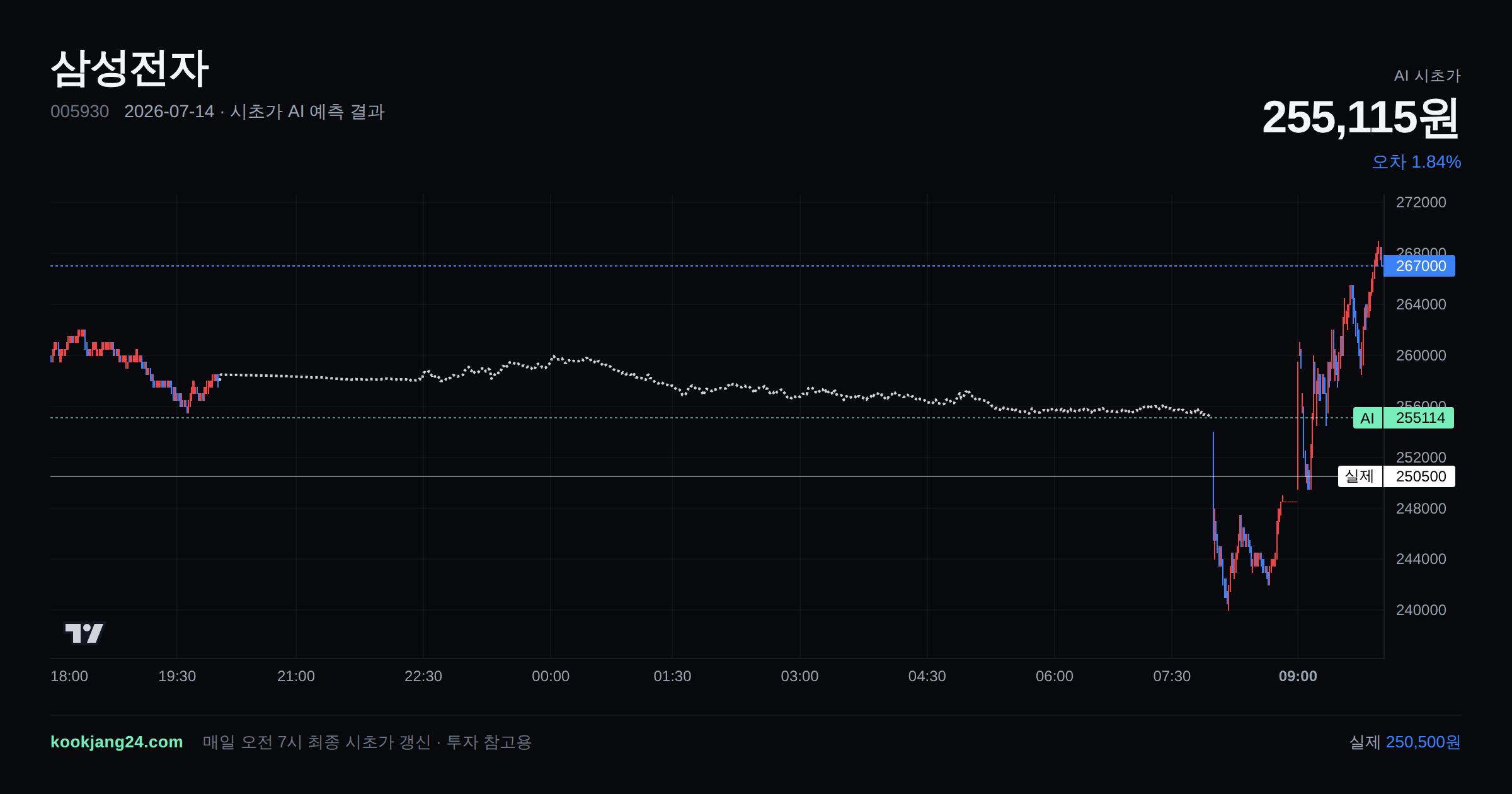Open the kookjang24.com link
Screen dimensions: 1512x794
pos(117,742)
